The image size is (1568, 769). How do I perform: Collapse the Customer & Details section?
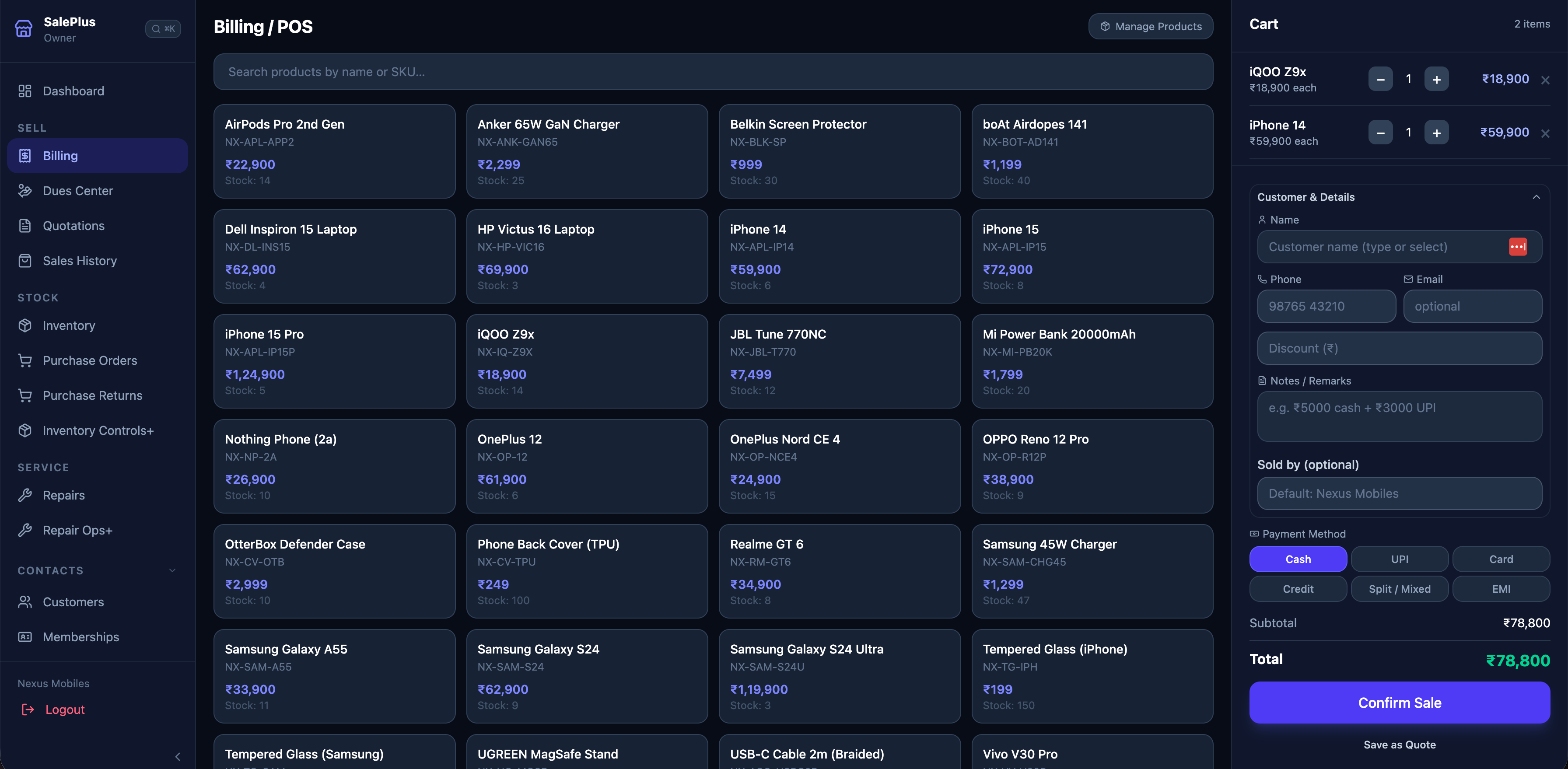[x=1536, y=197]
